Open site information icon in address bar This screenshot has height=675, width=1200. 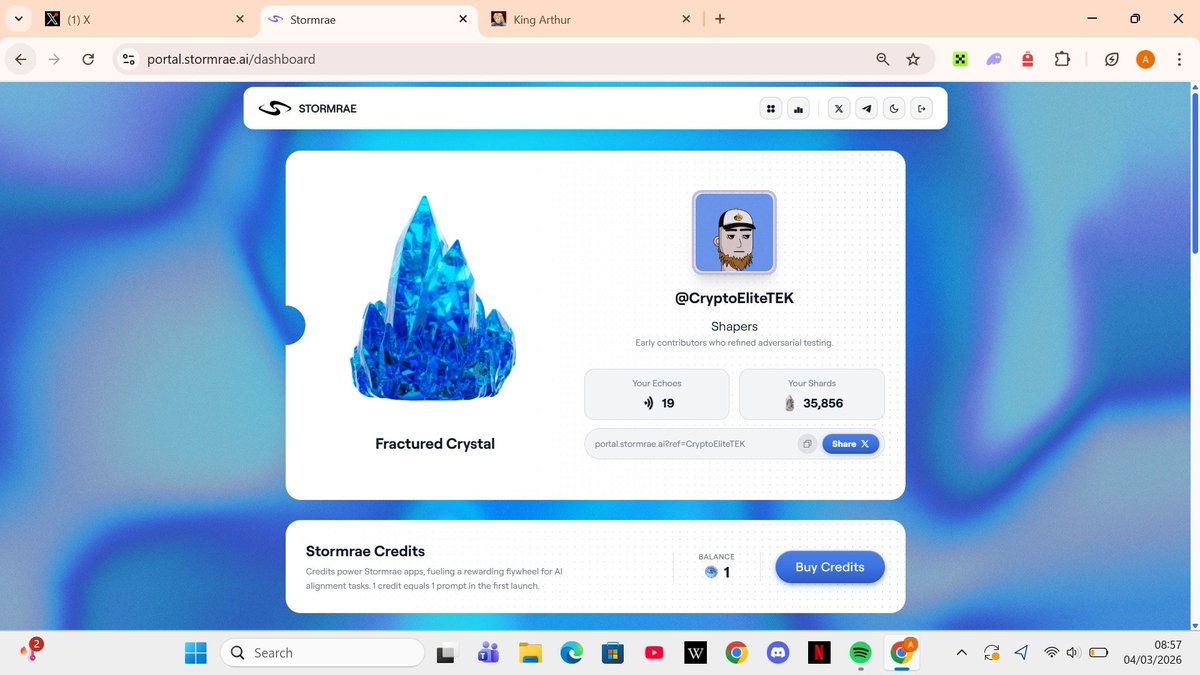coord(128,59)
